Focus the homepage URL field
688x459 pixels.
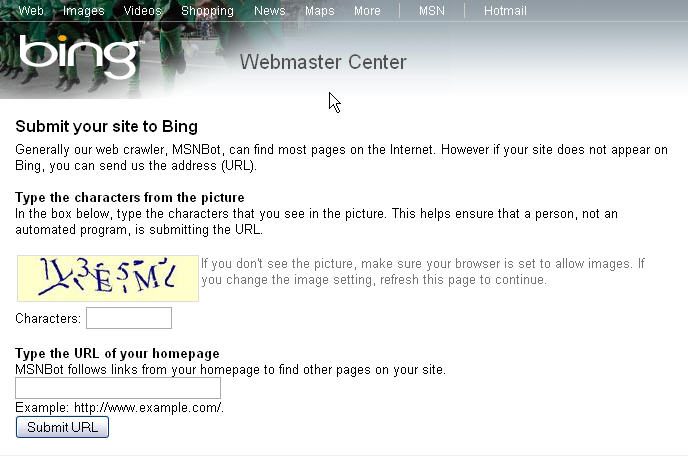118,388
